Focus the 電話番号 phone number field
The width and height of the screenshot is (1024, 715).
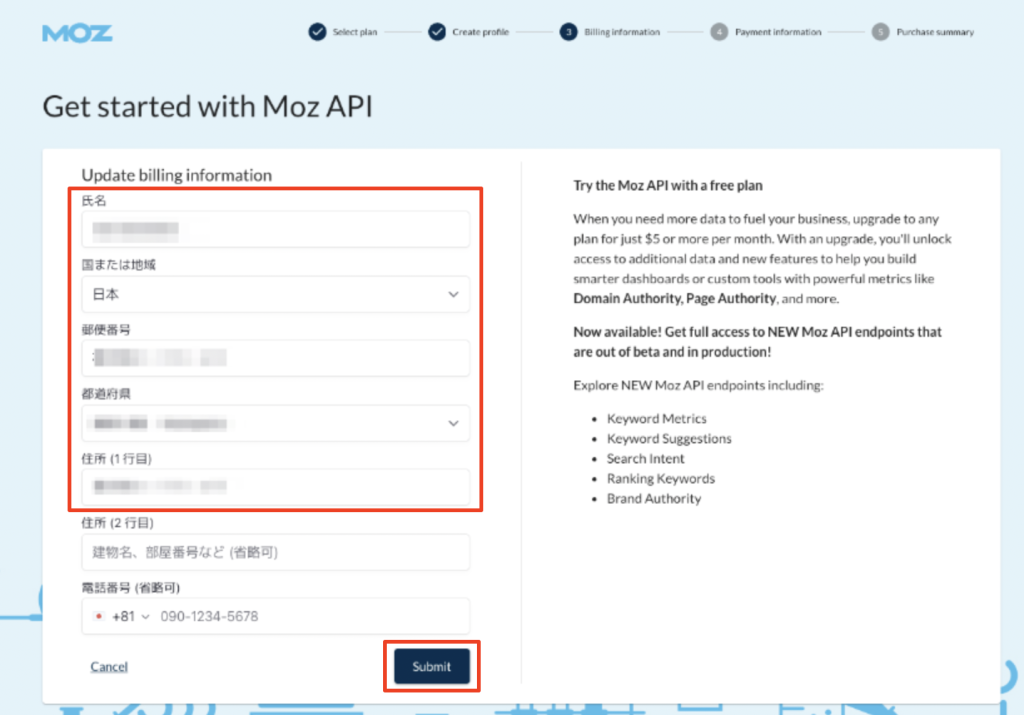(x=310, y=617)
